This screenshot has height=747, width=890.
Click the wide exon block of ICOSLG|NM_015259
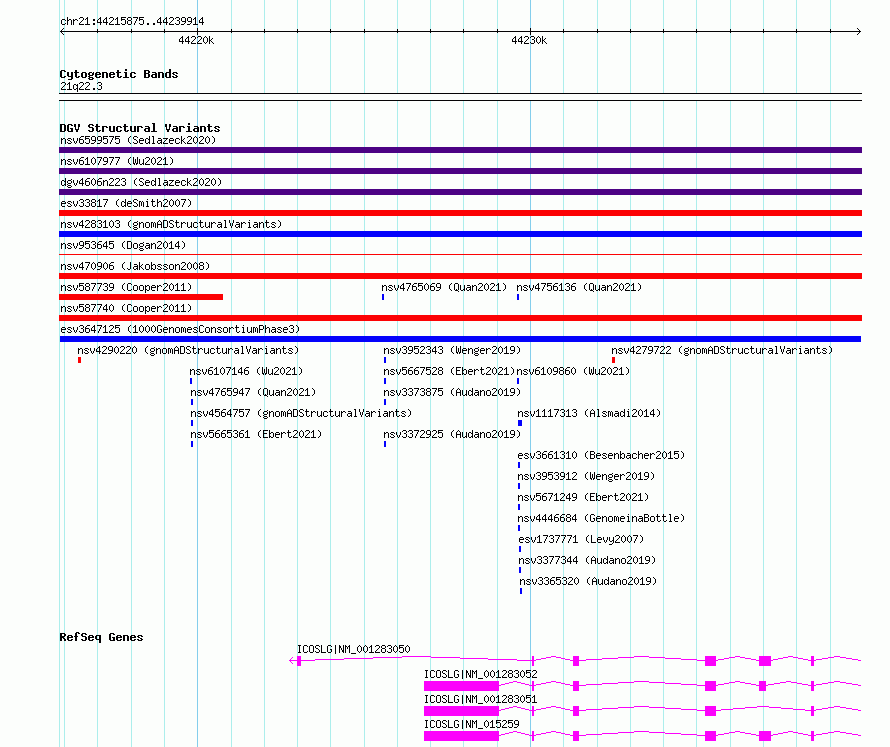tap(461, 736)
